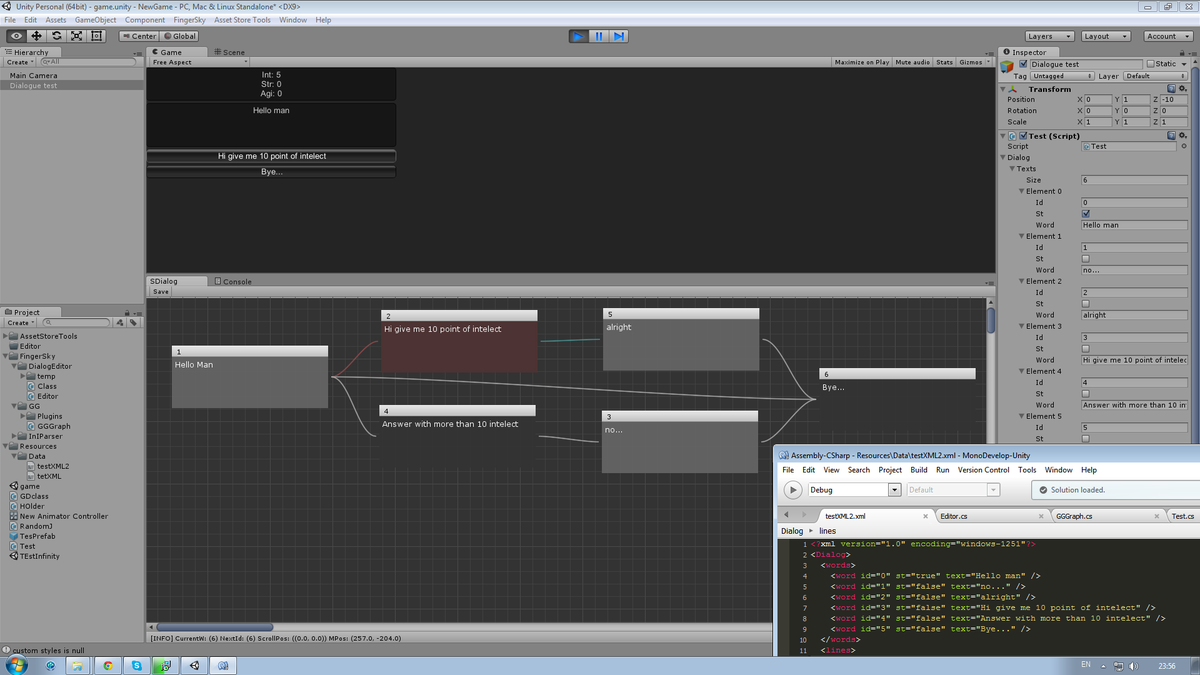This screenshot has width=1200, height=675.
Task: Stop play mode with the Play button
Action: (578, 36)
